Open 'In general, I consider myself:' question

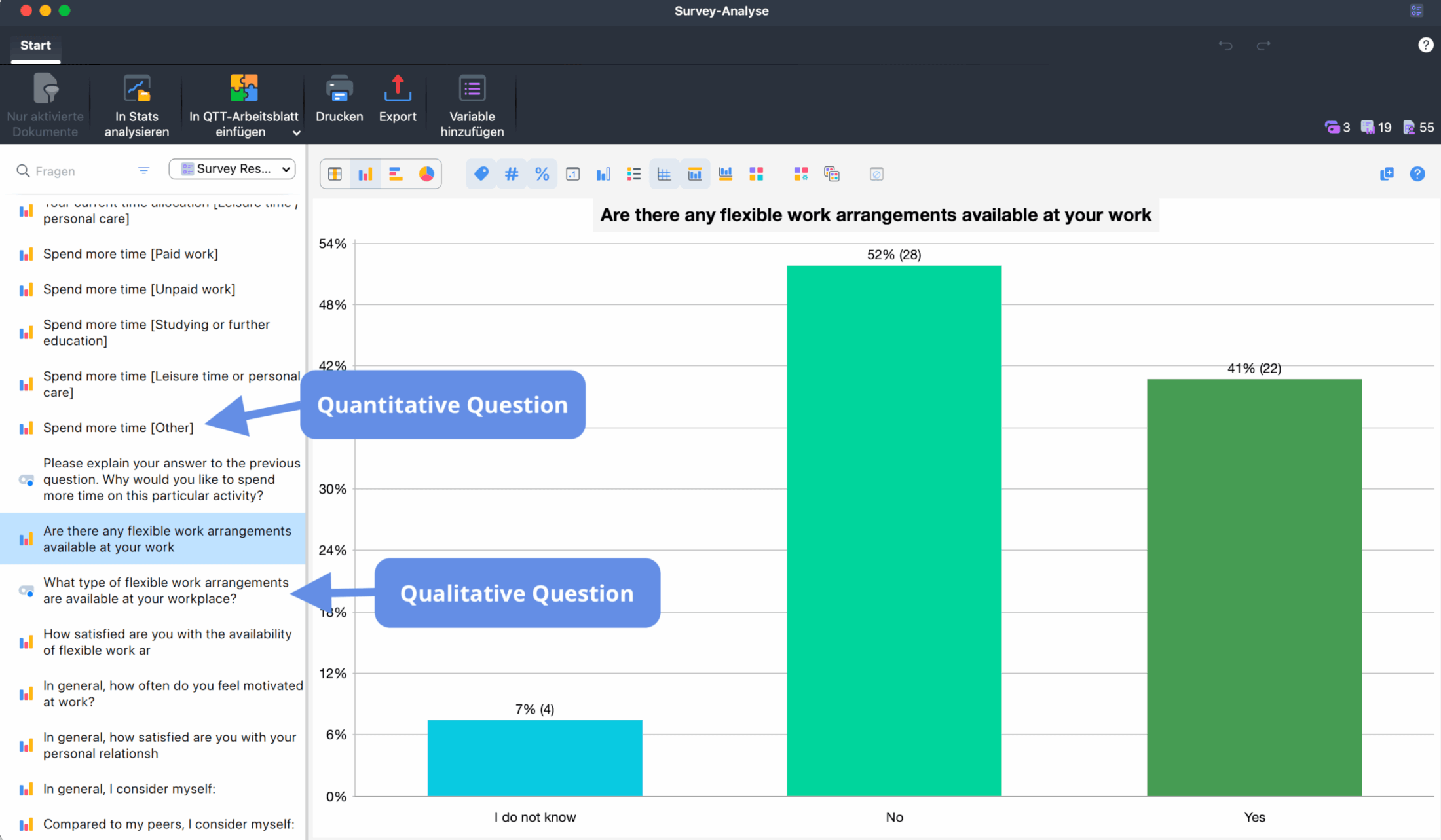(x=129, y=789)
